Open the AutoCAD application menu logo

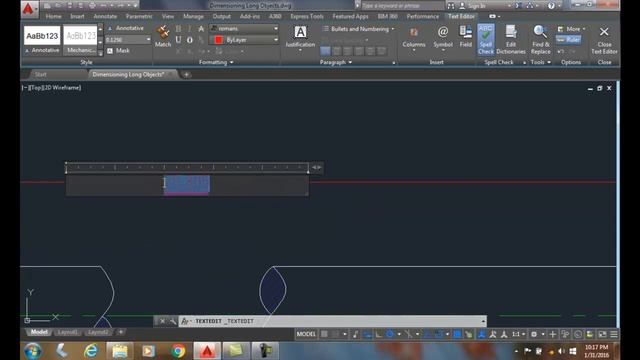[29, 9]
